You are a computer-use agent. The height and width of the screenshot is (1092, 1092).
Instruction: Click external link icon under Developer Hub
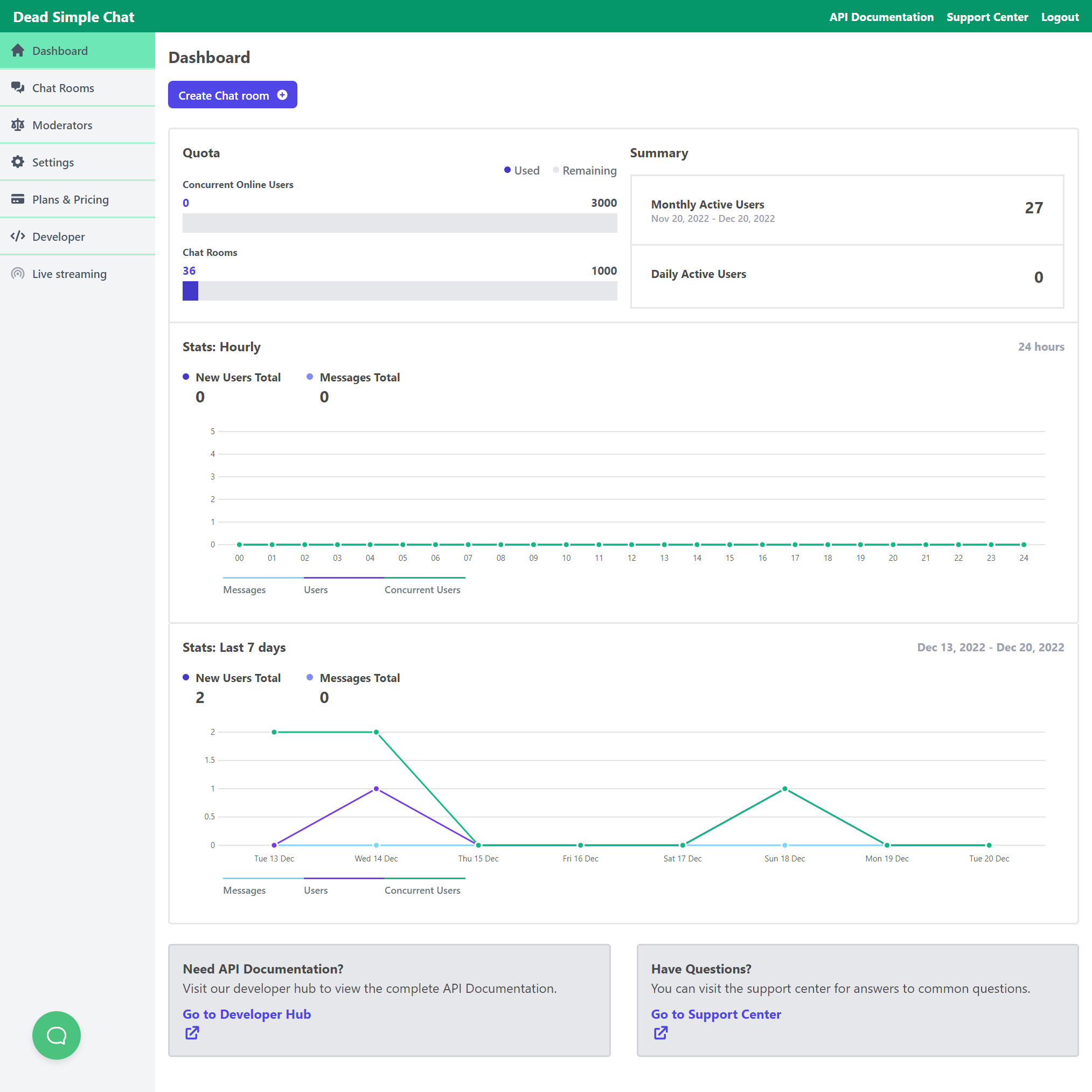point(192,1033)
